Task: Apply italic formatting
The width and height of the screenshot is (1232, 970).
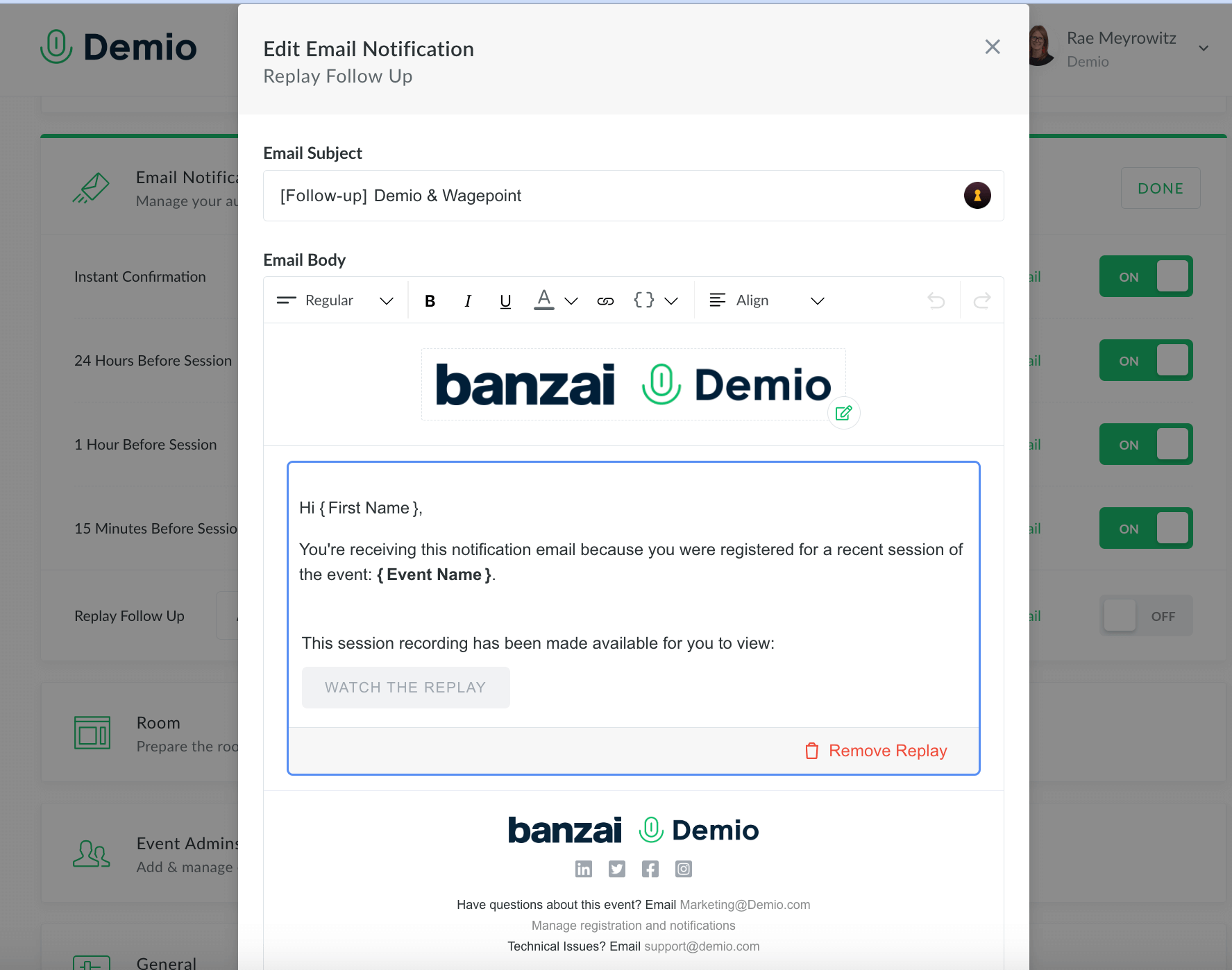Action: coord(467,300)
